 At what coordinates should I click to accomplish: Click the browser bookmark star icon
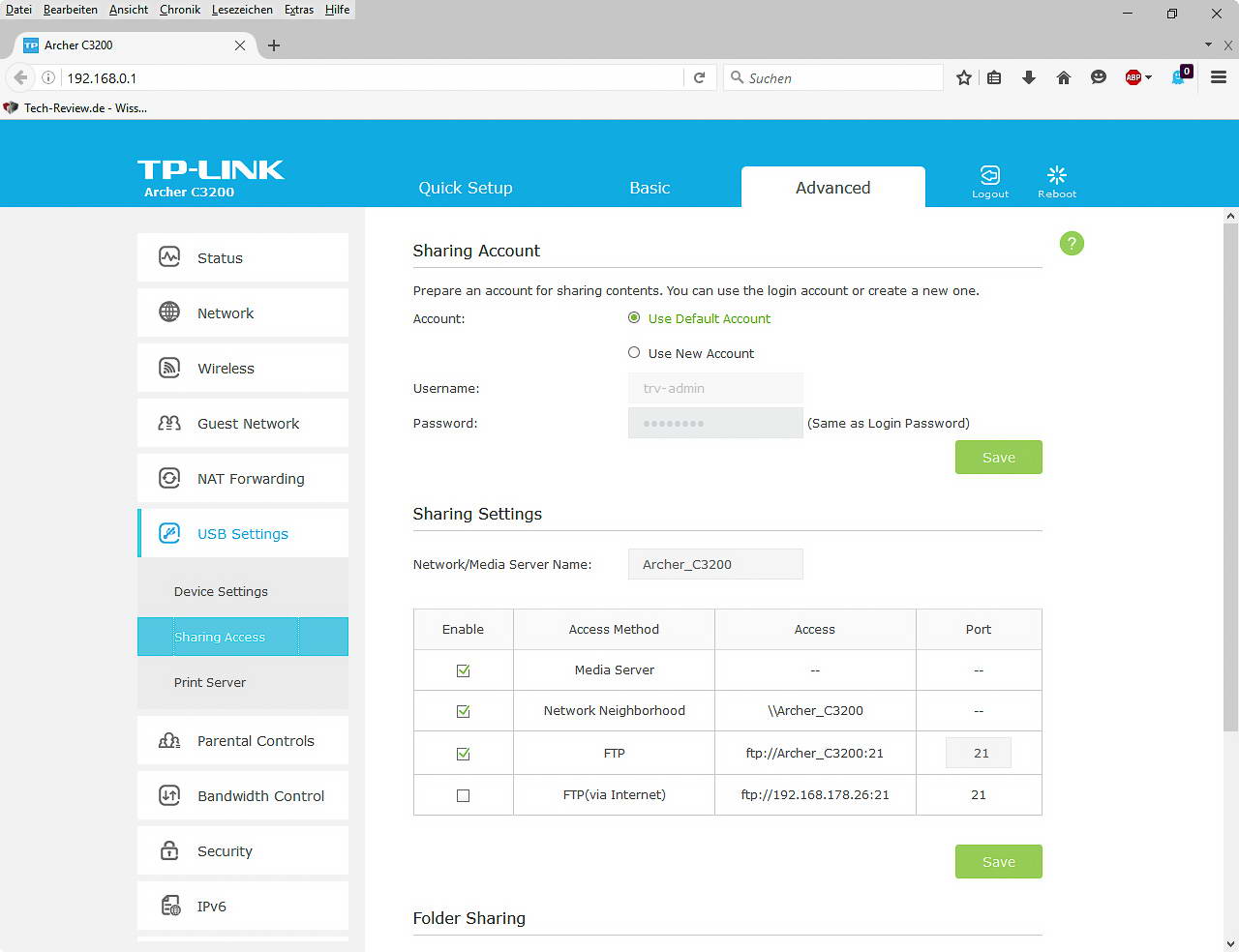964,78
